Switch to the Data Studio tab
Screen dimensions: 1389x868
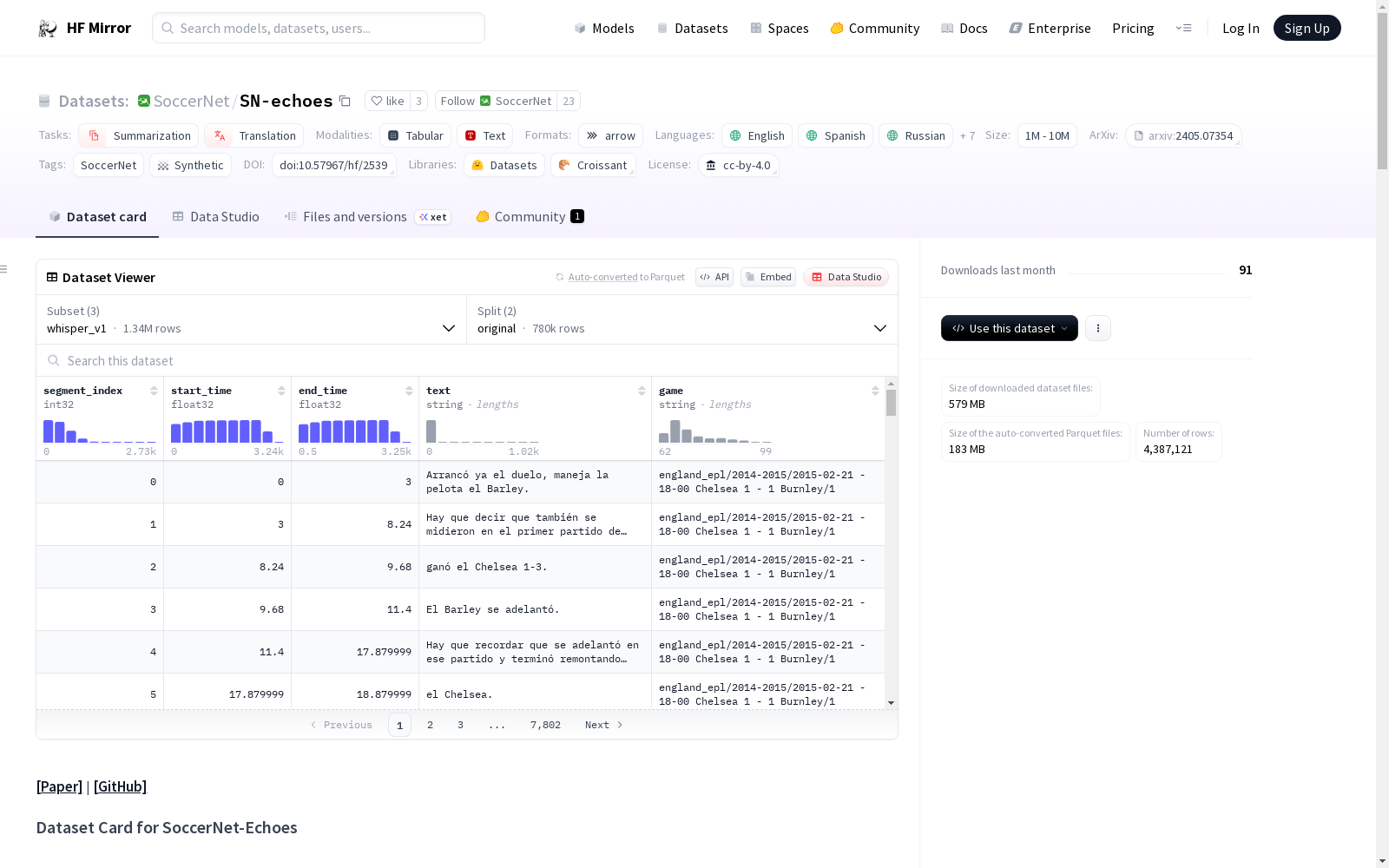[x=215, y=217]
